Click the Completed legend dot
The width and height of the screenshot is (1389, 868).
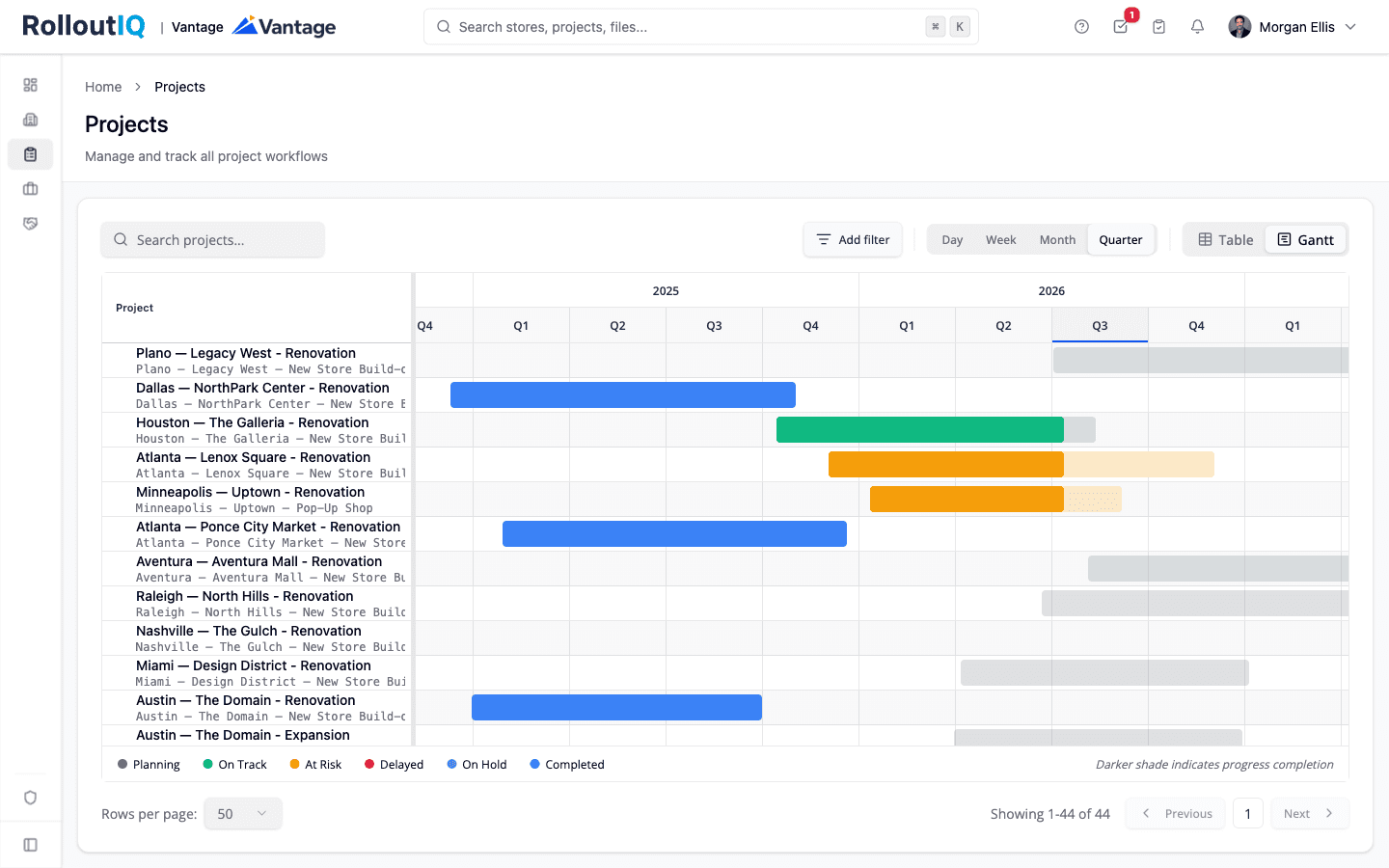coord(534,764)
